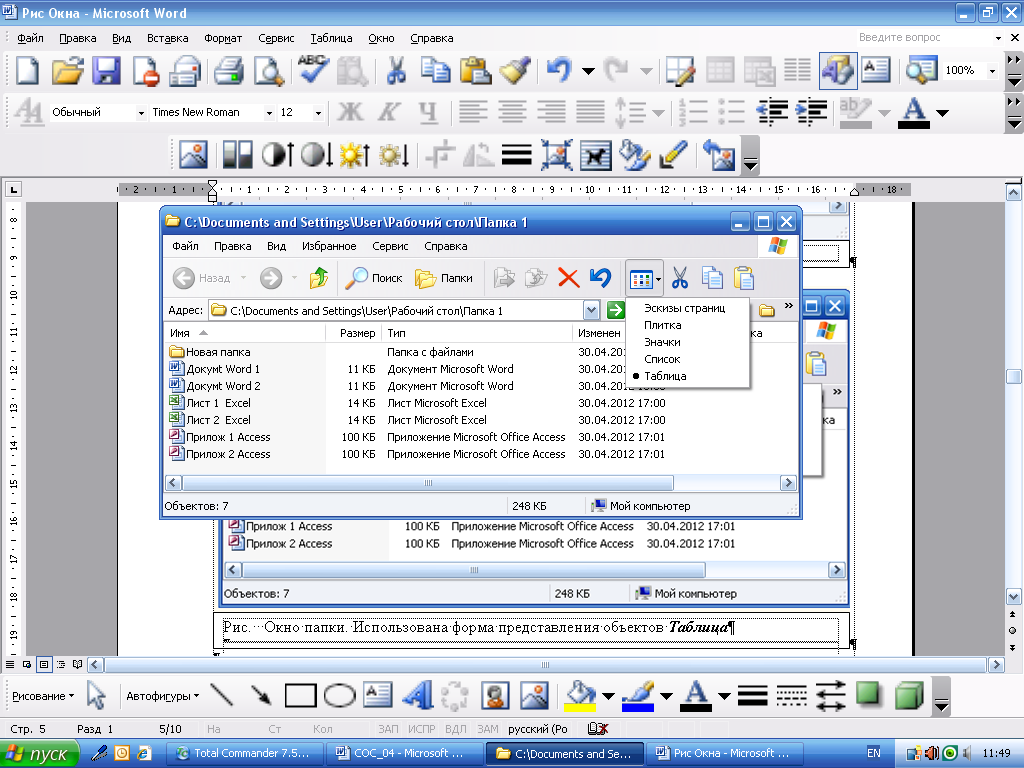The height and width of the screenshot is (768, 1024).
Task: Copy the selection in the Word toolbar
Action: coord(435,71)
